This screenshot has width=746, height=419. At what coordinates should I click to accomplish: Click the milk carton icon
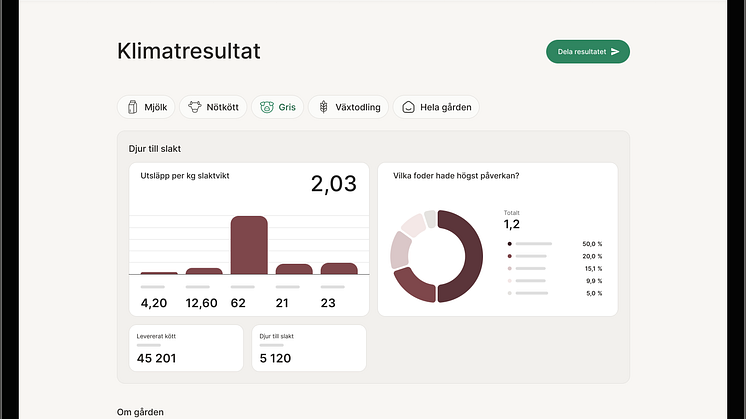point(131,107)
